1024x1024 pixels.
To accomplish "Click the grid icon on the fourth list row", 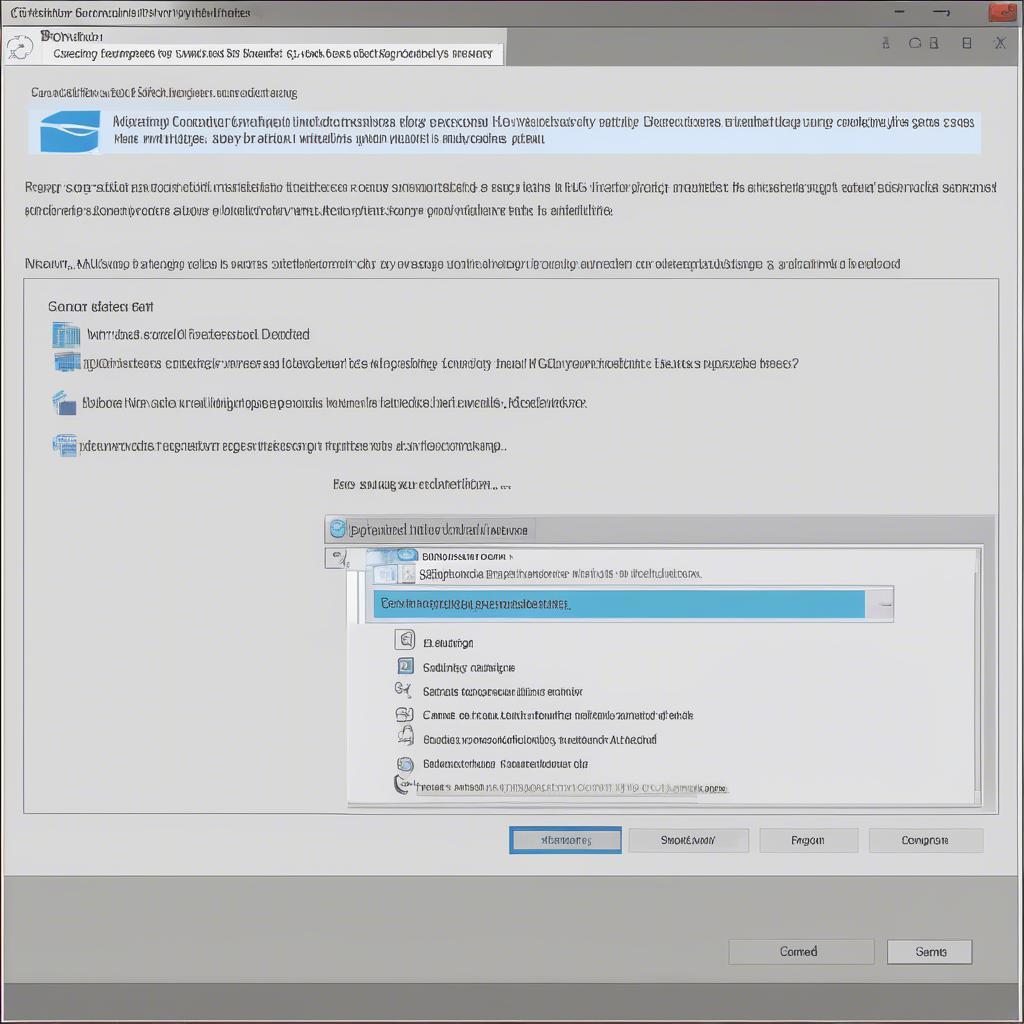I will (x=65, y=445).
